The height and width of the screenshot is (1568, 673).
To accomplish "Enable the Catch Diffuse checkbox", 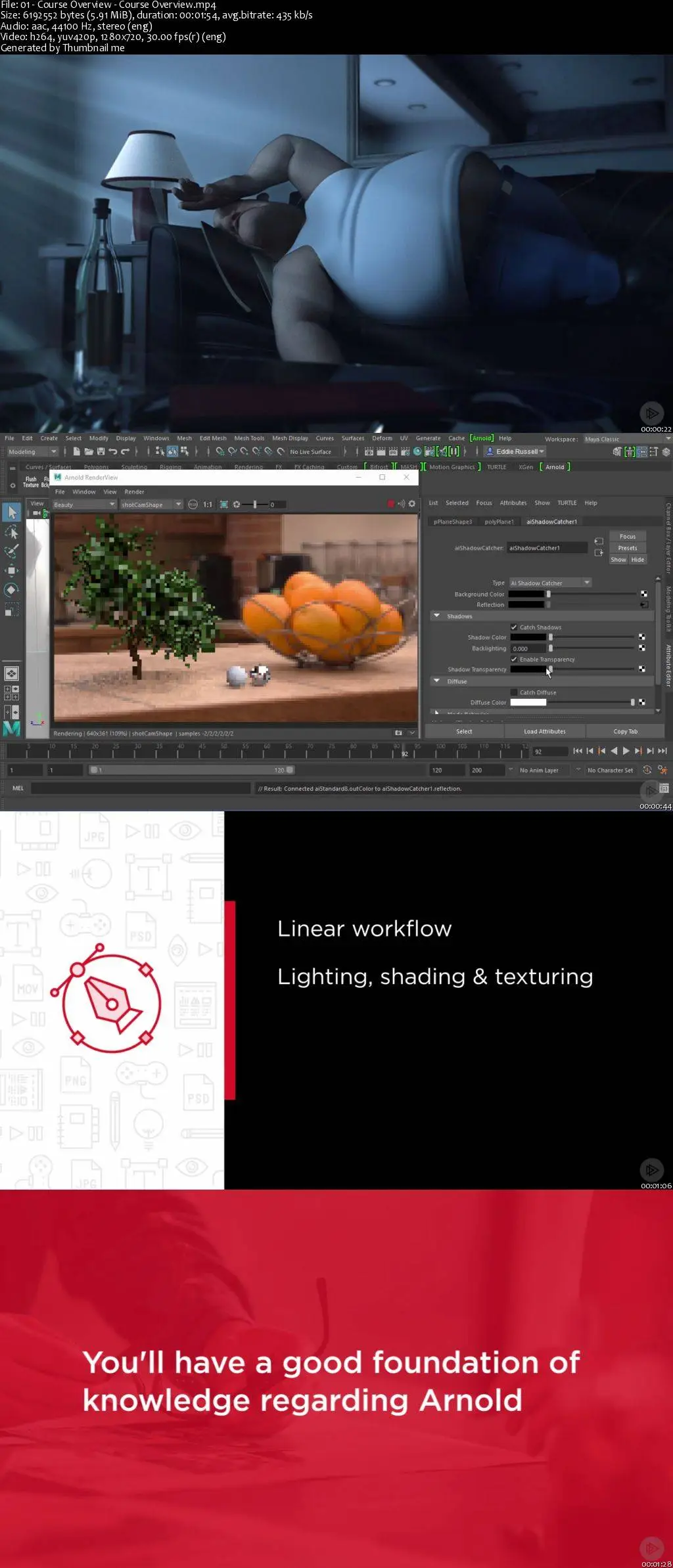I will [x=514, y=692].
